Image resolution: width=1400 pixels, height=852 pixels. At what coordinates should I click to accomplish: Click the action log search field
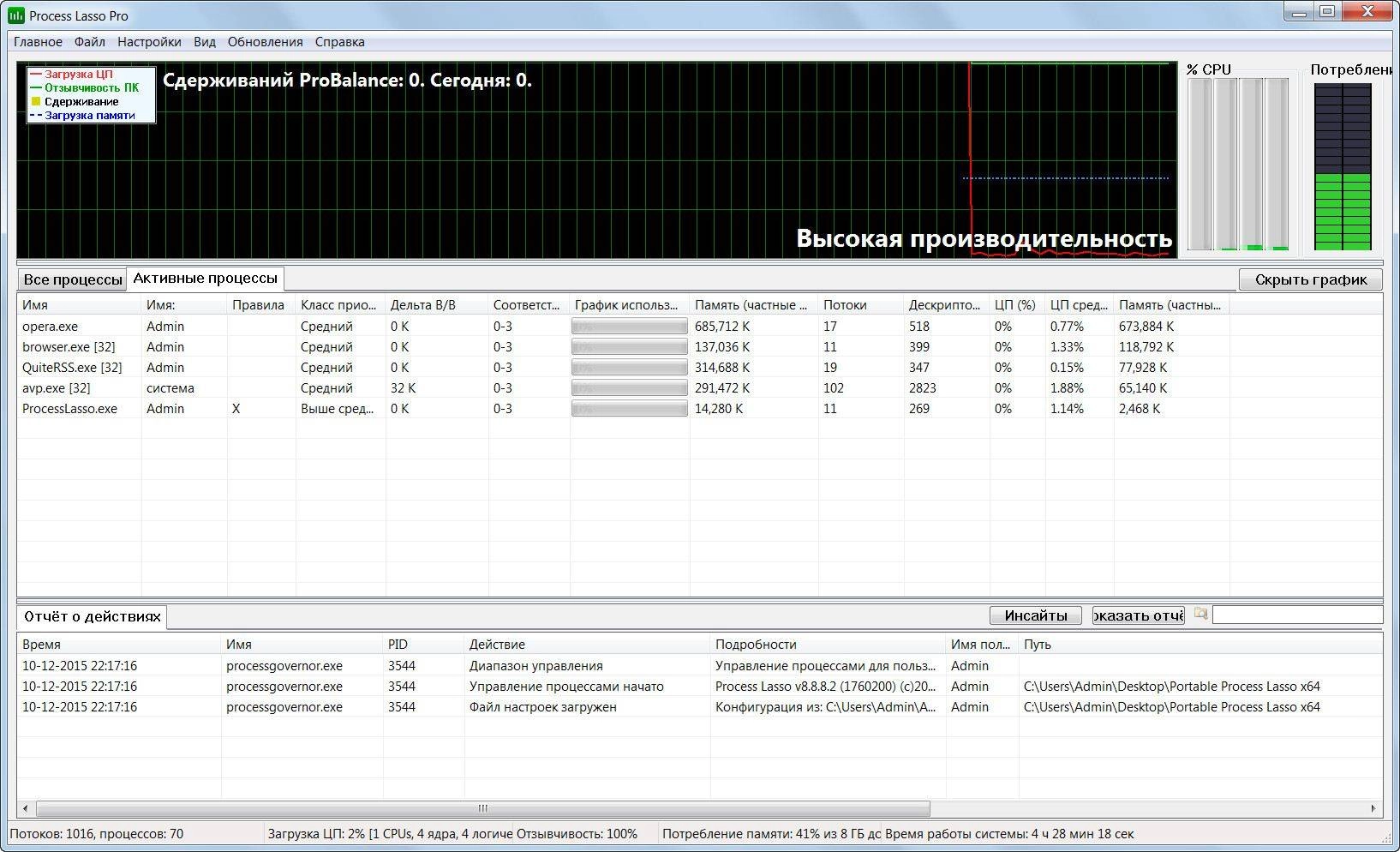point(1297,615)
